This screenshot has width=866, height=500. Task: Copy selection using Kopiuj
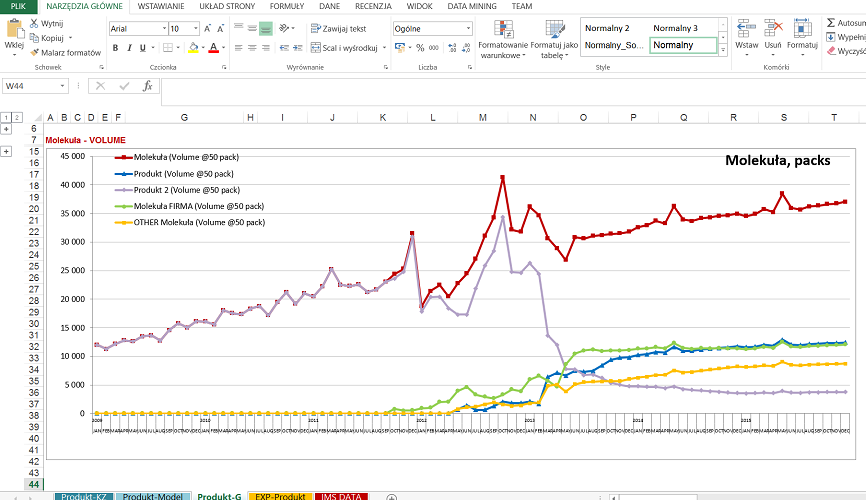tap(47, 38)
